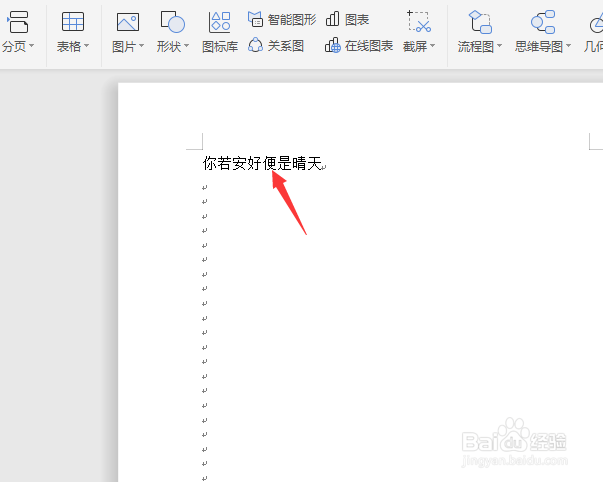This screenshot has height=482, width=603.
Task: Click the 流程图 flowchart icon
Action: (480, 22)
